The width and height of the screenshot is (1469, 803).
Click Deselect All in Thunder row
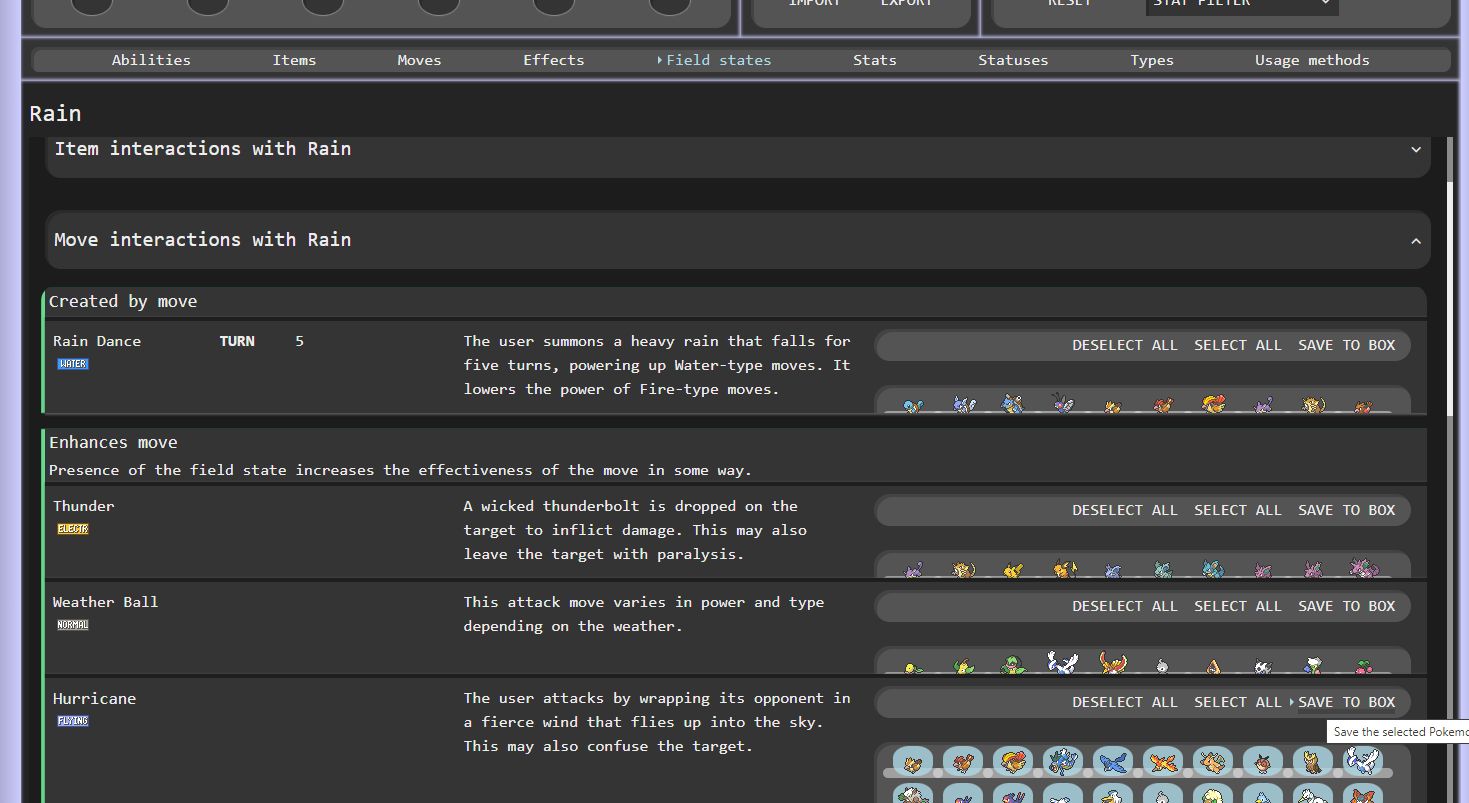coord(1125,510)
